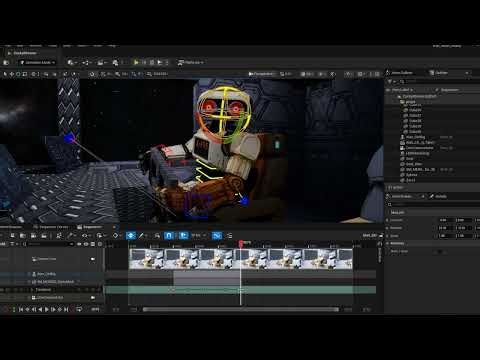Click the diamond key options icon
Screen dimensions: 480x360
(x=116, y=236)
